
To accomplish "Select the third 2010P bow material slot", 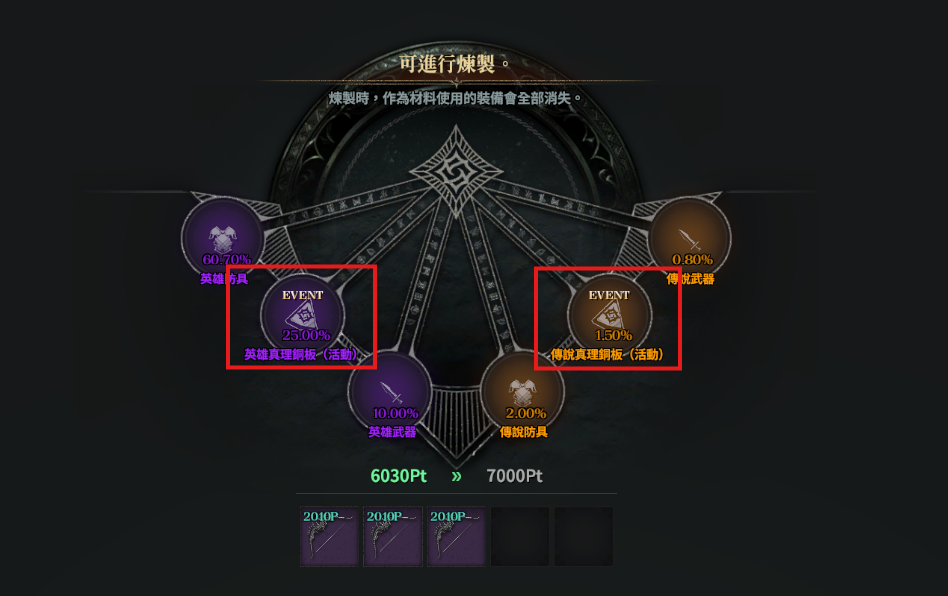I will coord(456,537).
